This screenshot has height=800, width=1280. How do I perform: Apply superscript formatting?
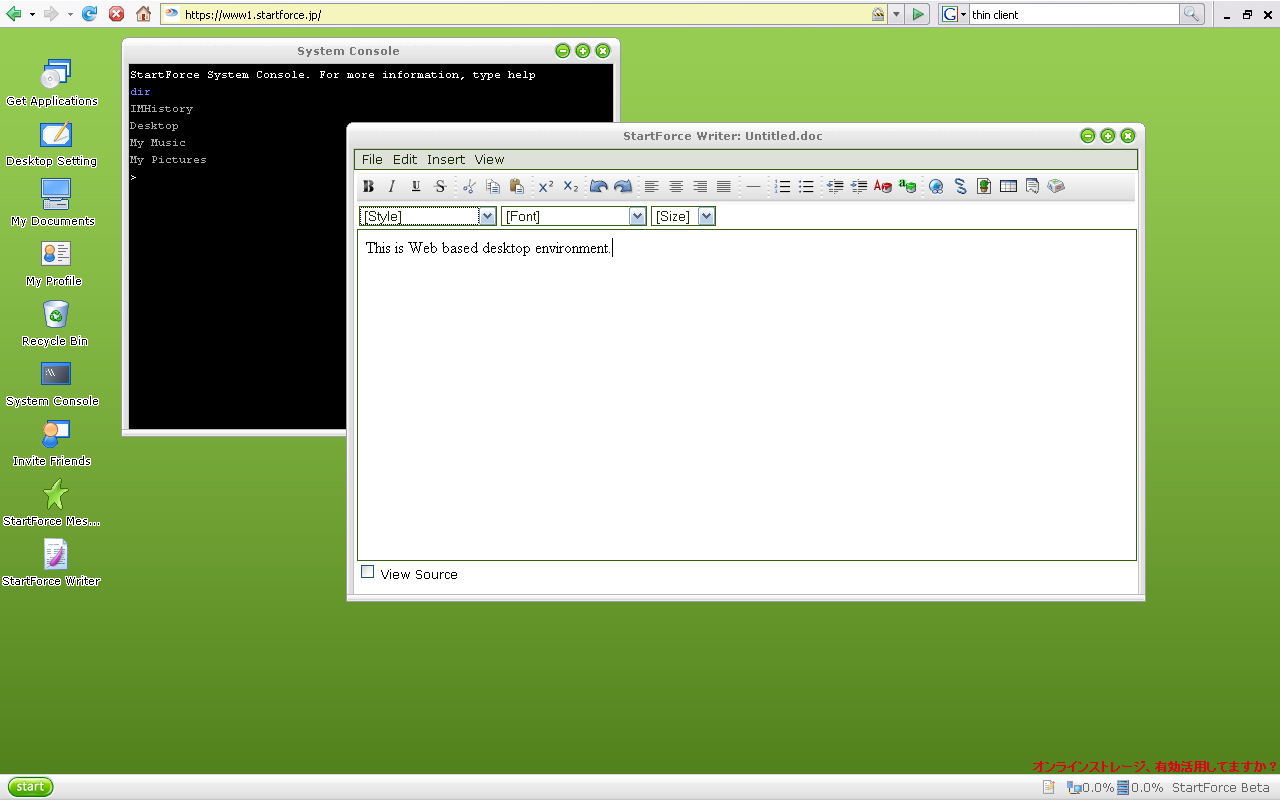tap(546, 186)
